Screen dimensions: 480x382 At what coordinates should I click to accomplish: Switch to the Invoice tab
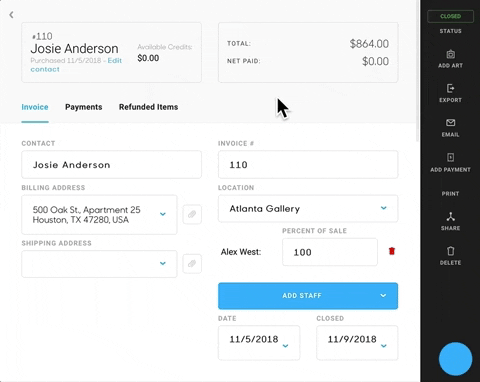pos(35,107)
